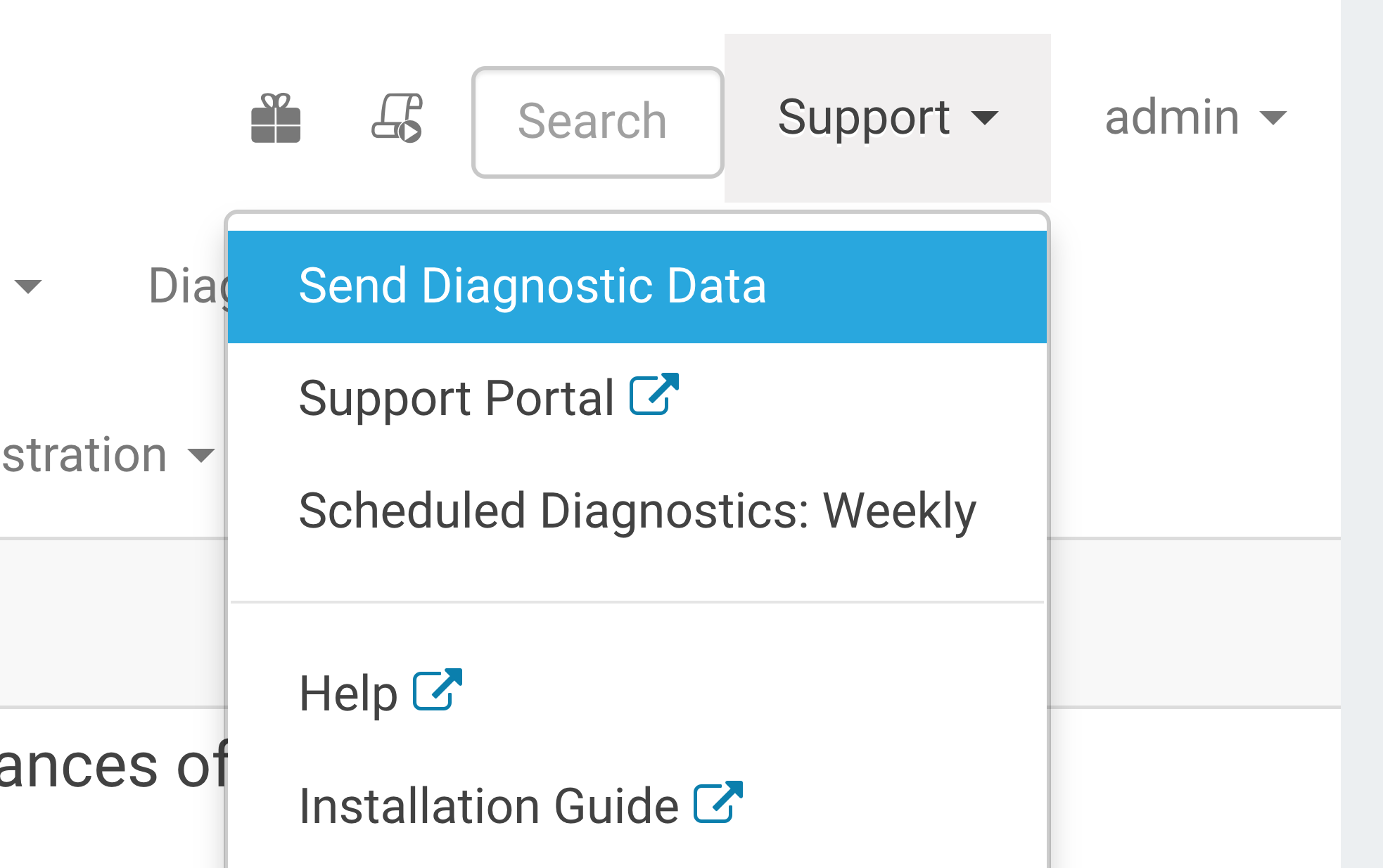Click the Support menu label
This screenshot has width=1383, height=868.
(864, 117)
